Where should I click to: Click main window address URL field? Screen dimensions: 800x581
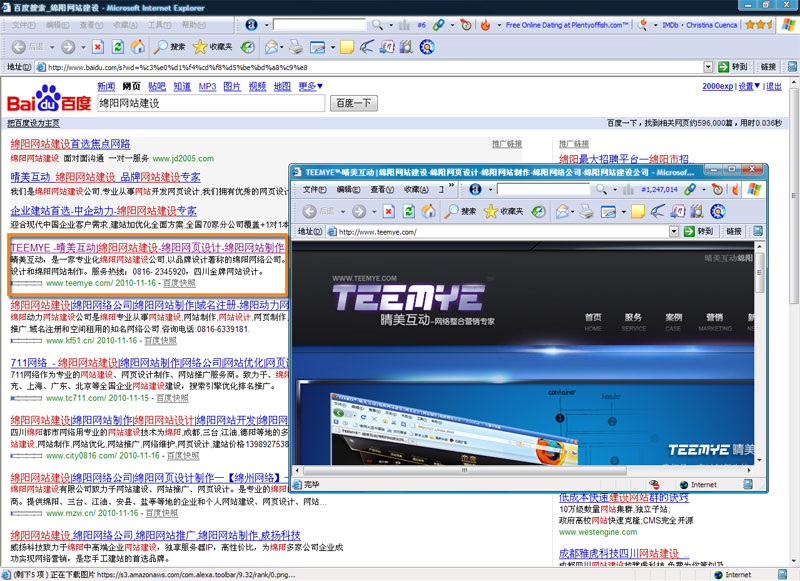pyautogui.click(x=375, y=67)
